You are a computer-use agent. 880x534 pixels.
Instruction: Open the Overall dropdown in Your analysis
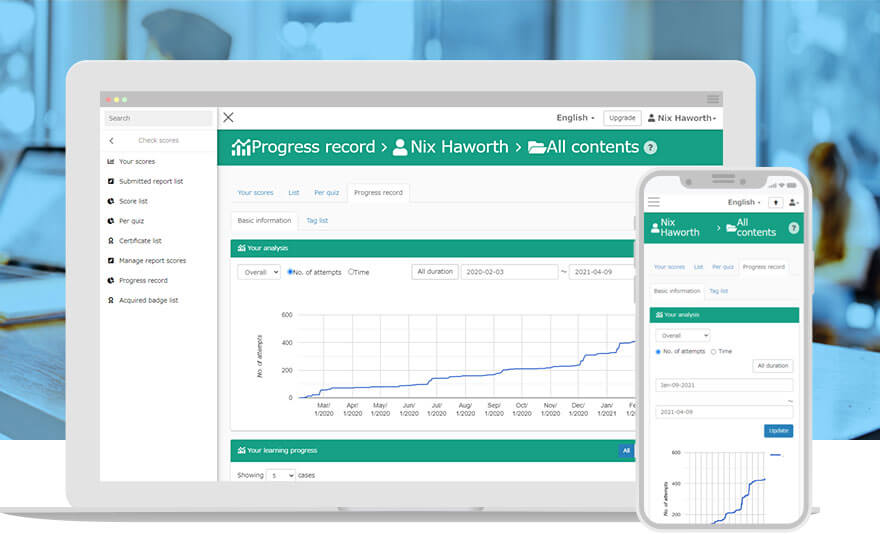tap(259, 272)
